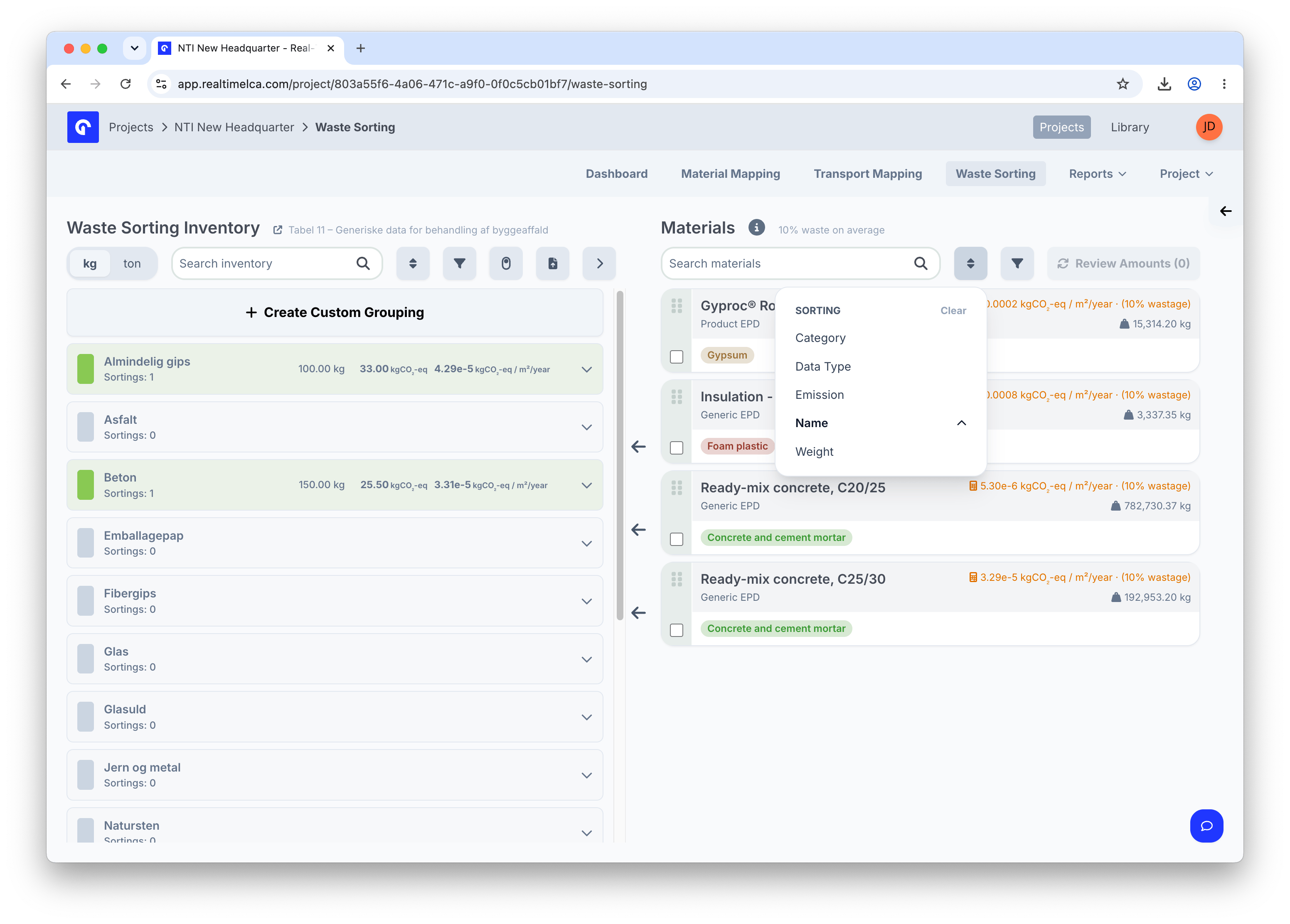Open the chat support bubble
Screen dimensions: 1290x924
click(x=1207, y=826)
